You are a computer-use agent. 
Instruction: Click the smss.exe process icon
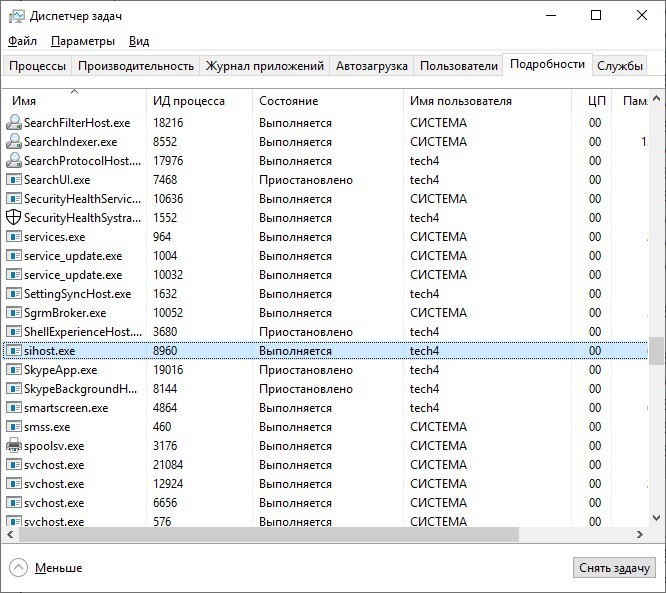[14, 426]
